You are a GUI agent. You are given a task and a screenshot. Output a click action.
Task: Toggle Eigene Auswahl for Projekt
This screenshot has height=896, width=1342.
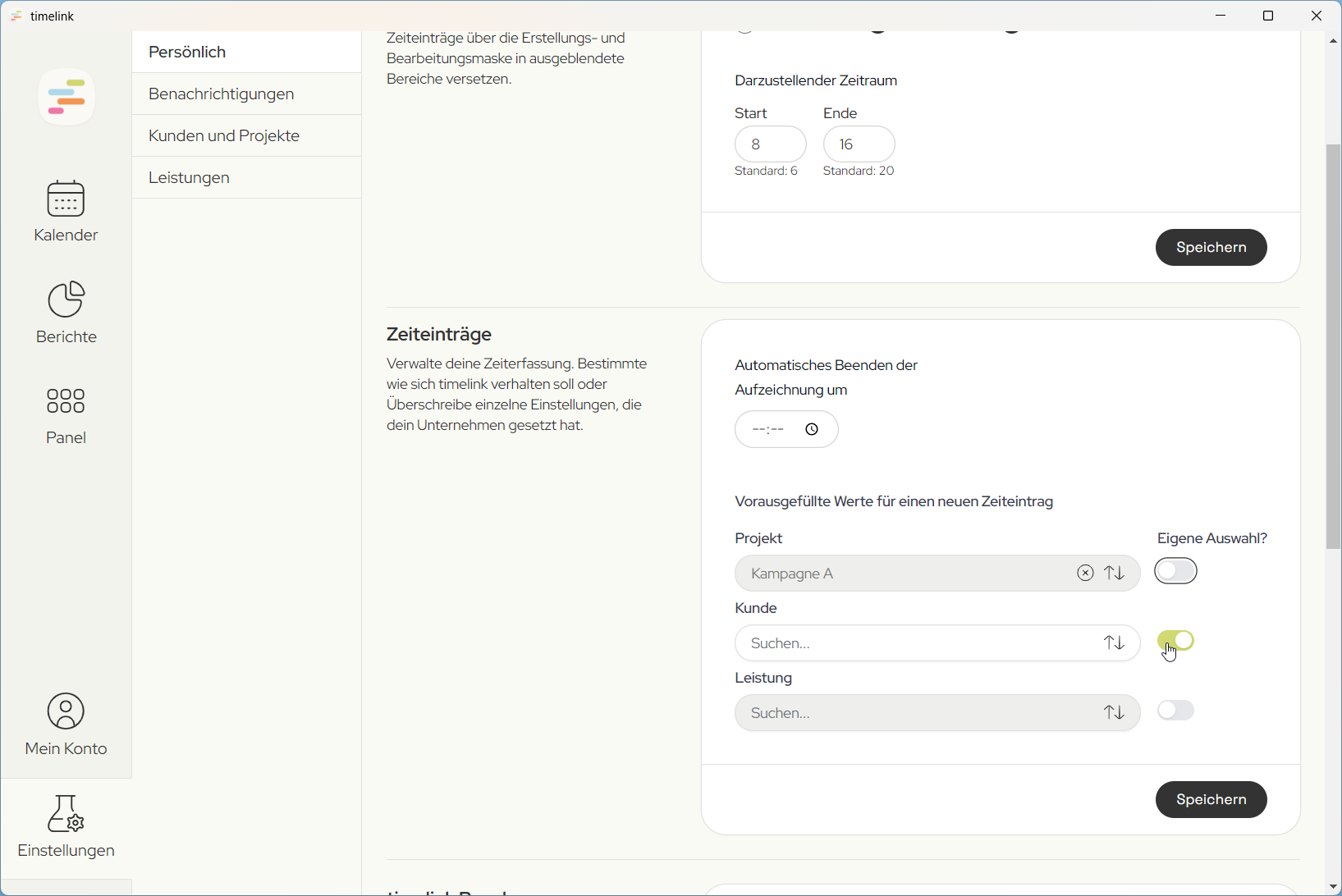point(1176,571)
